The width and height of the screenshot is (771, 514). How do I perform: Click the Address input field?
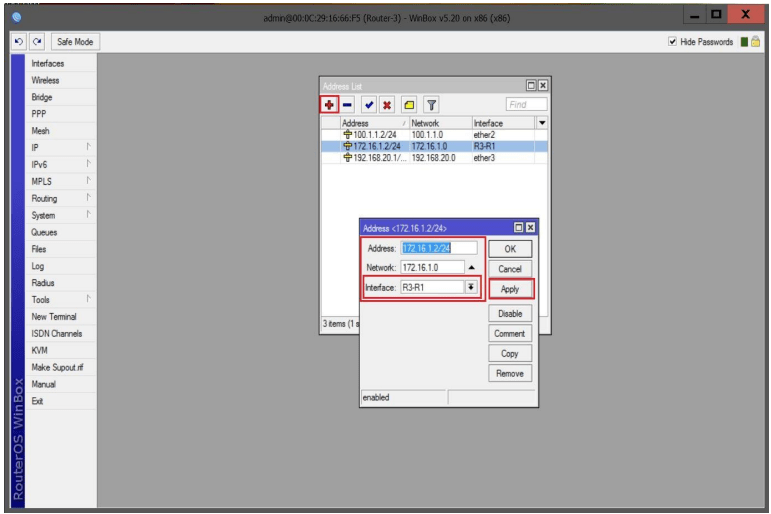click(x=438, y=248)
